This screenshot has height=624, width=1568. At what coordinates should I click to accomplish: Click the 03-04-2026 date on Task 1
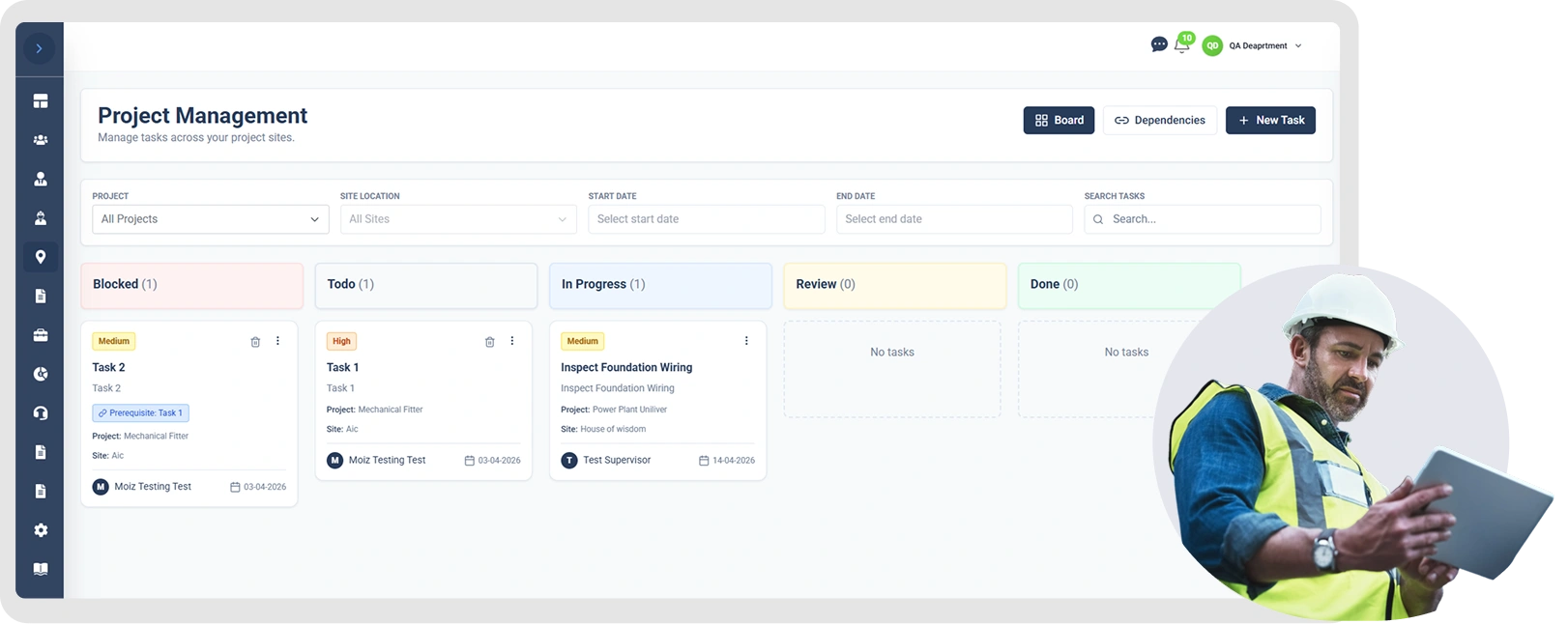coord(493,461)
